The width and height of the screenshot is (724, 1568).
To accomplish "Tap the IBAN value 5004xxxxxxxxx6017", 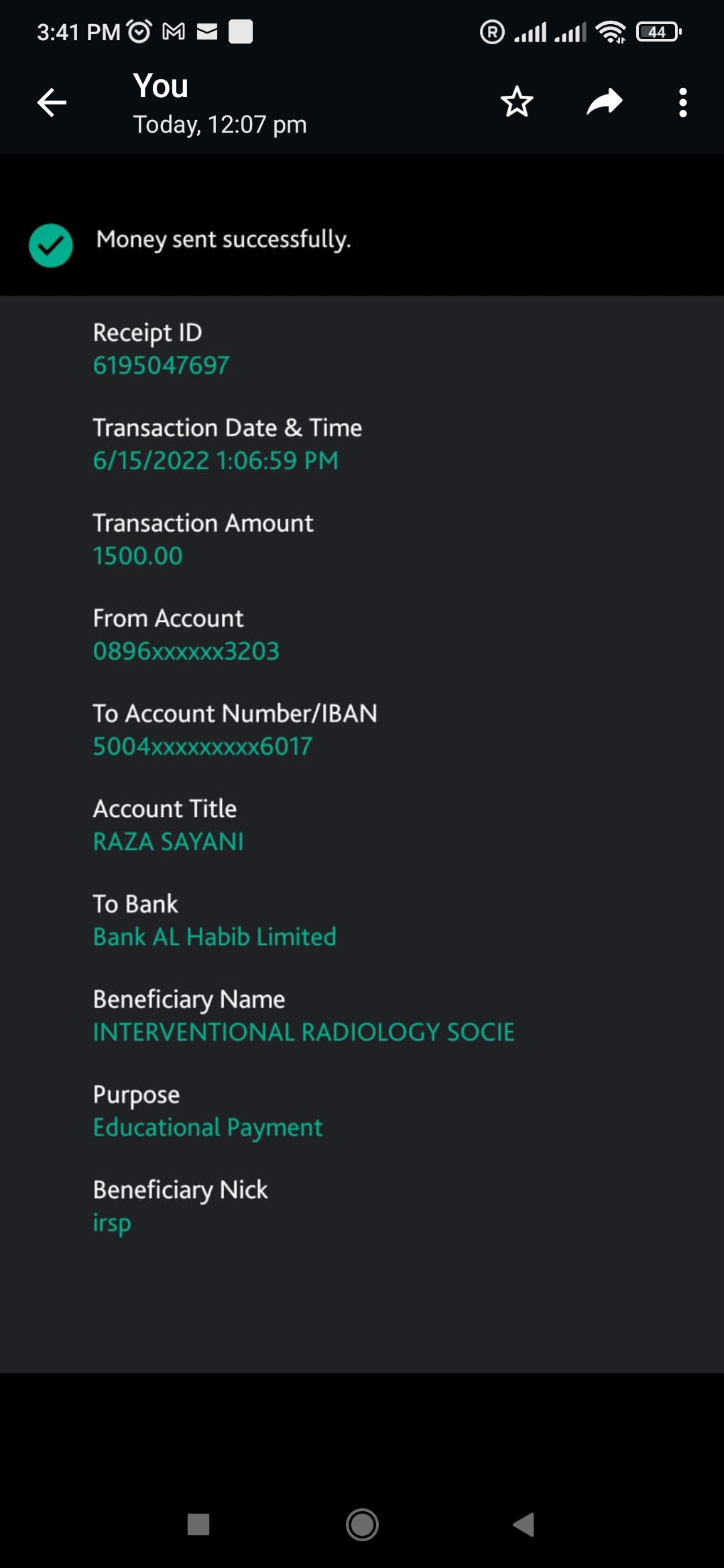I will (x=202, y=746).
